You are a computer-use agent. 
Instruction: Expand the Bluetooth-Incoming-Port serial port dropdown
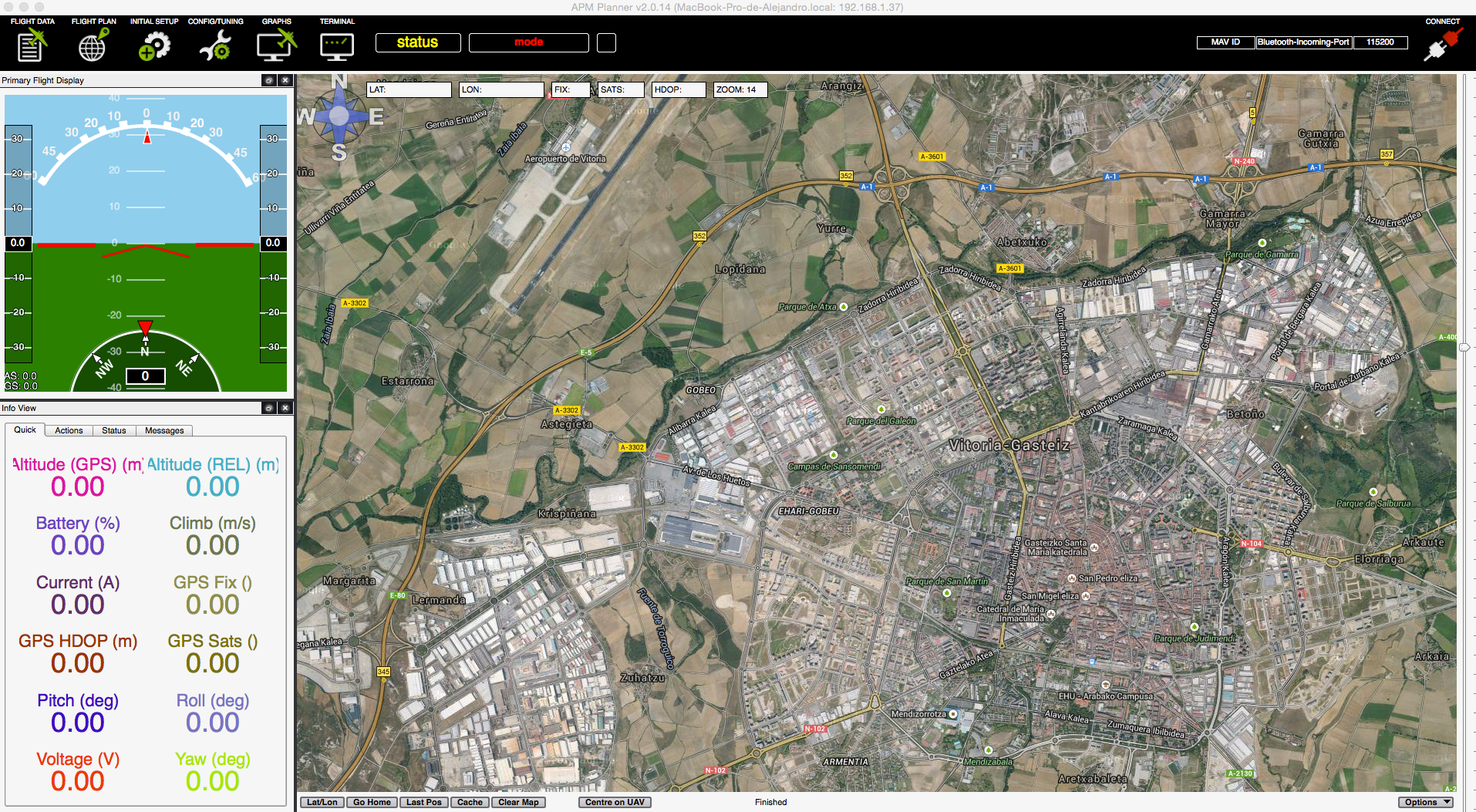(1303, 42)
